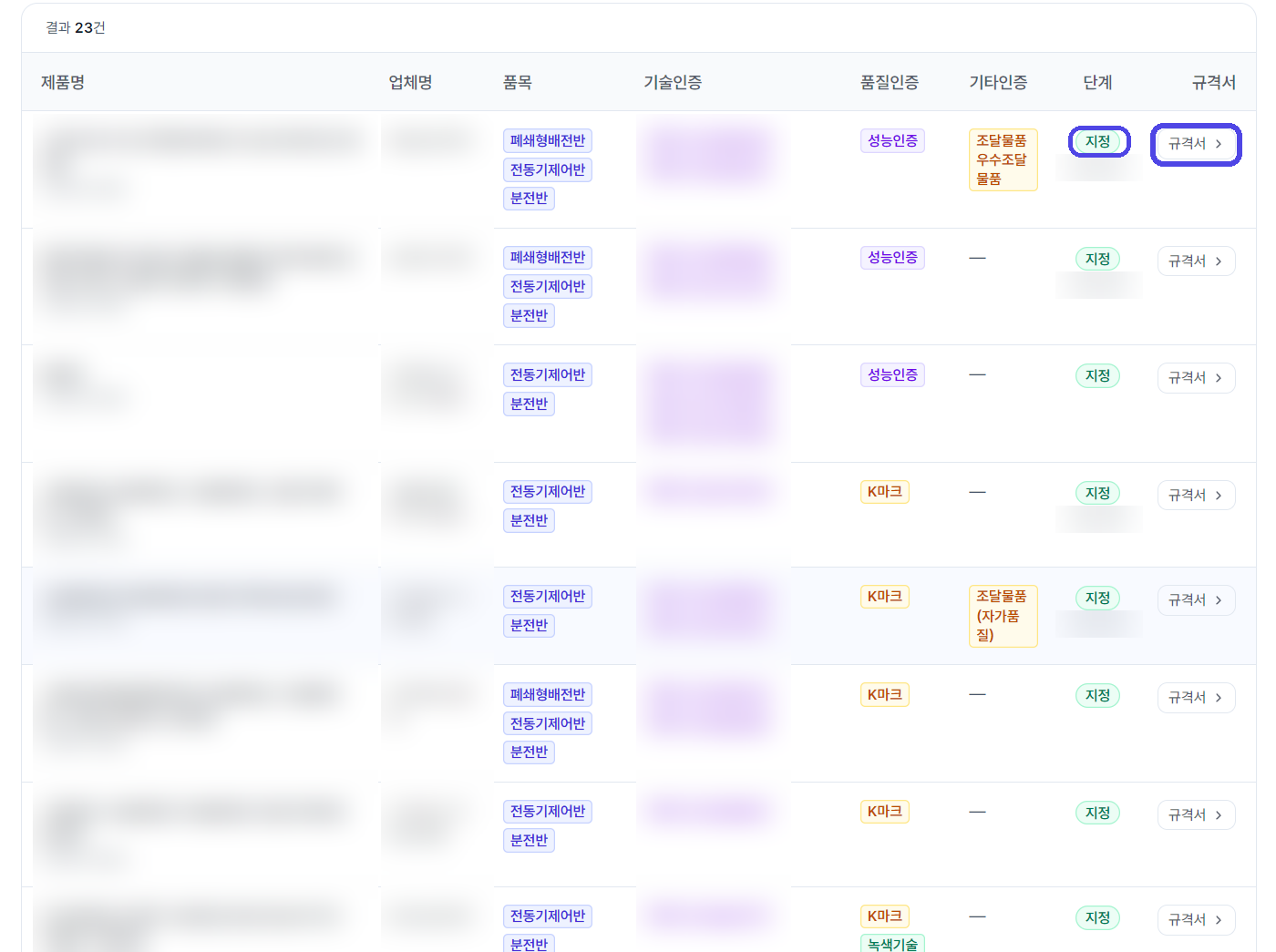
Task: Open 규격서 in the seventh result row
Action: (x=1196, y=815)
